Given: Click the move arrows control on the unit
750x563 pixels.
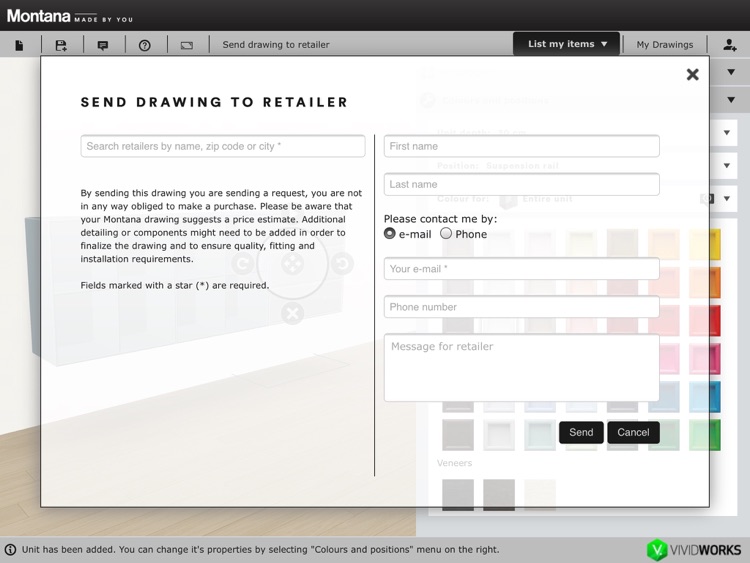Looking at the screenshot, I should click(292, 264).
